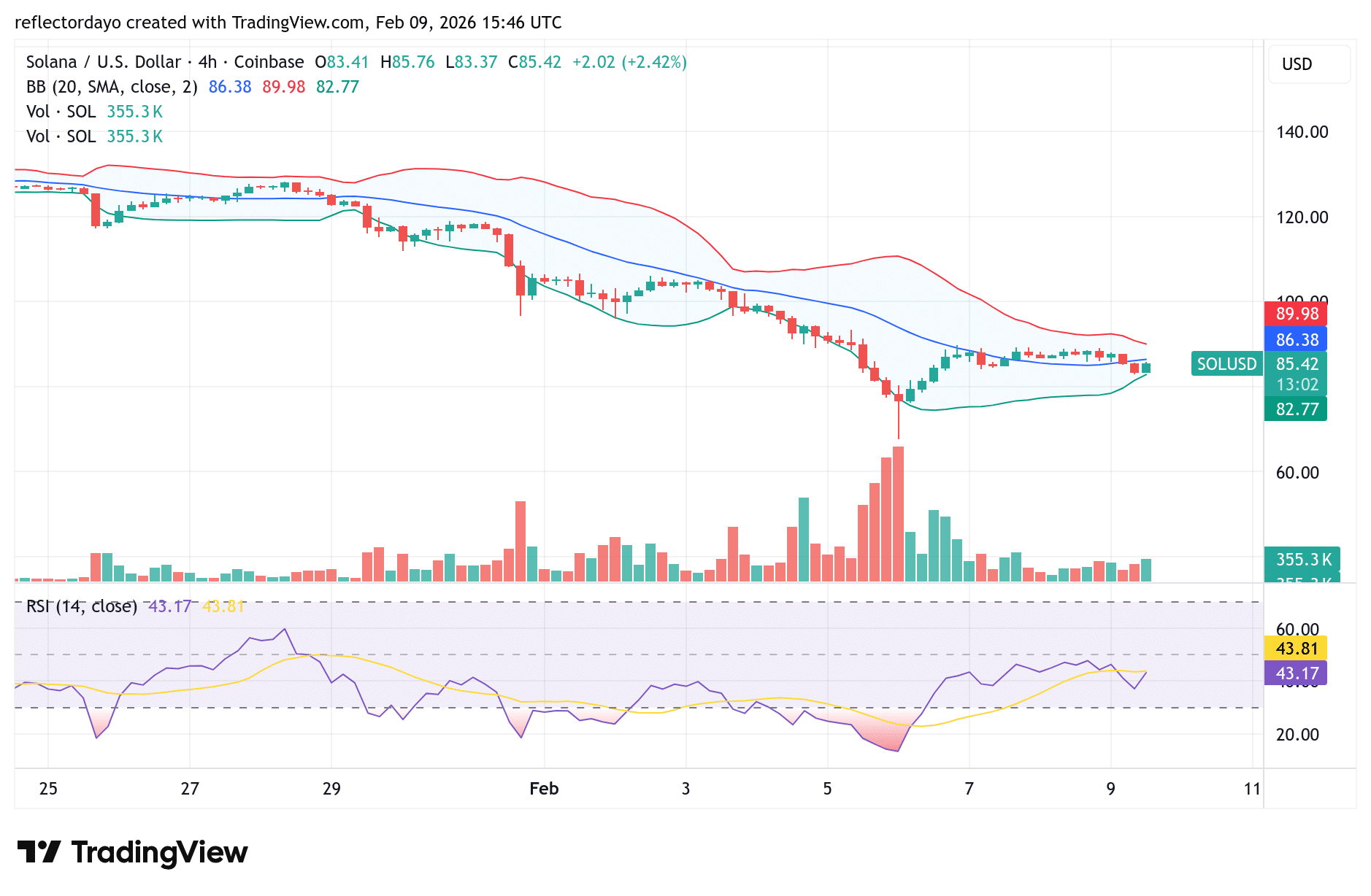Open the Coinbase exchange selector

(269, 62)
